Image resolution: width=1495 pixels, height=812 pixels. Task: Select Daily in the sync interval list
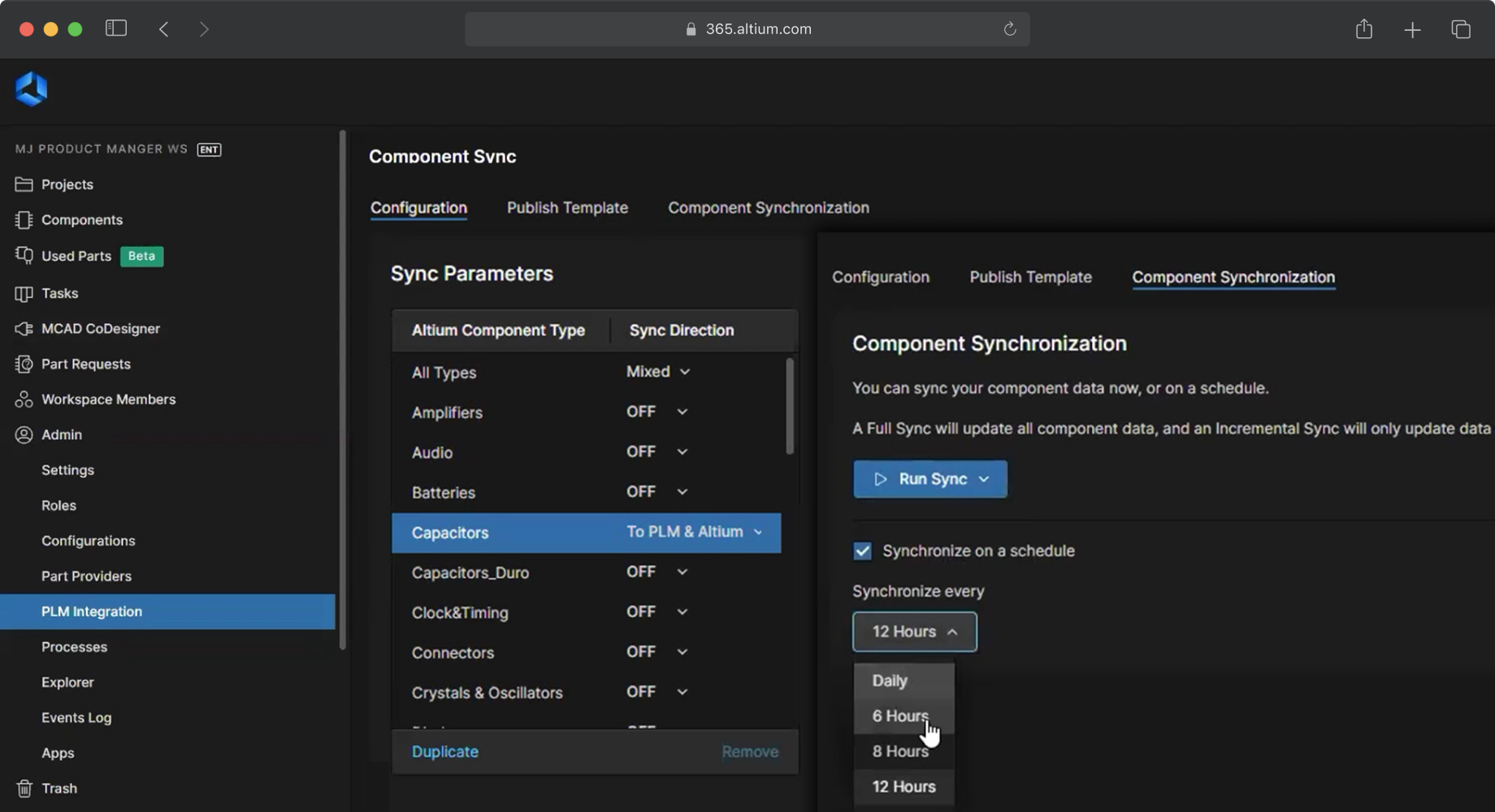(890, 680)
